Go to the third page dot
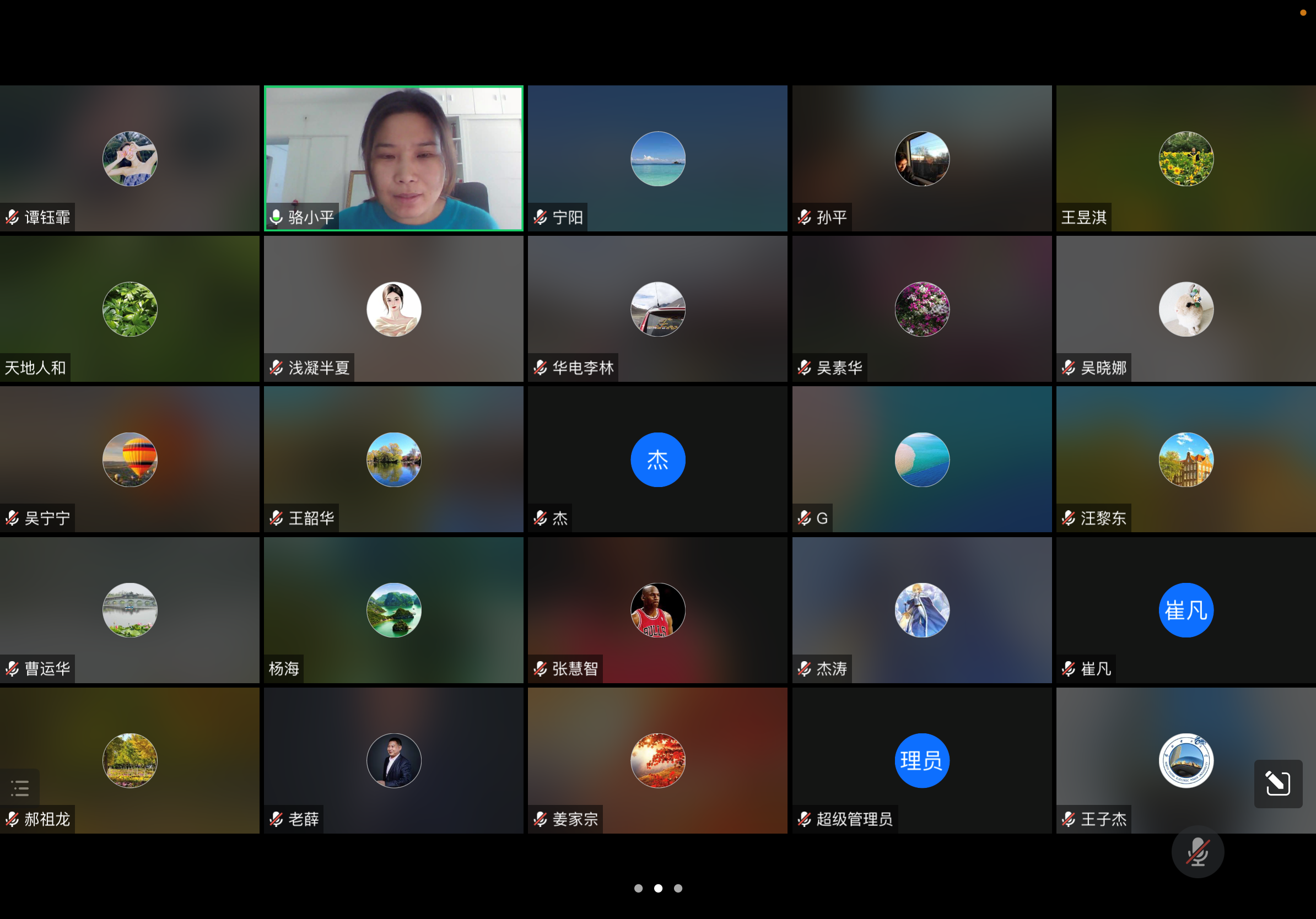This screenshot has height=919, width=1316. [x=678, y=888]
